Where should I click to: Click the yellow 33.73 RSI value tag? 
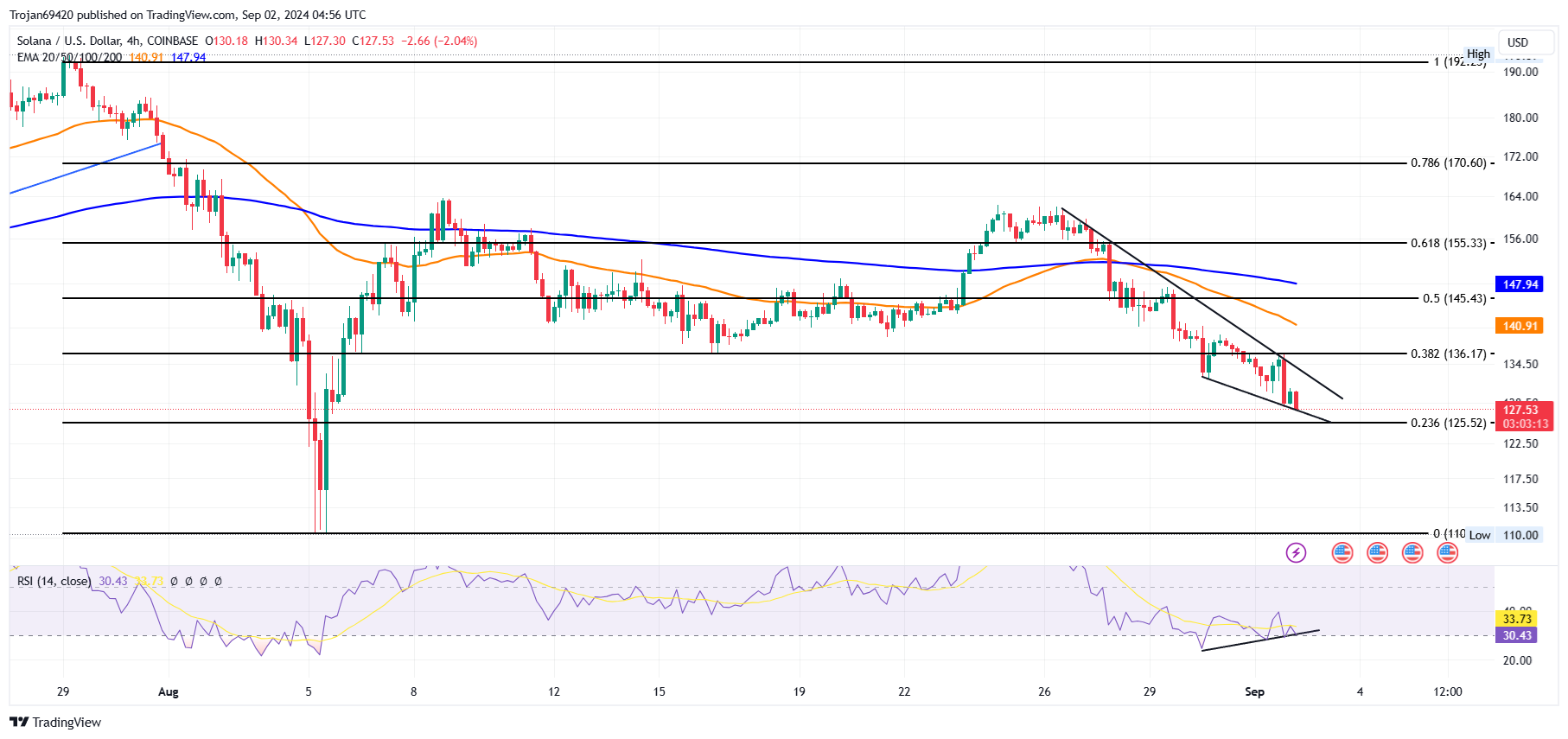click(1517, 618)
